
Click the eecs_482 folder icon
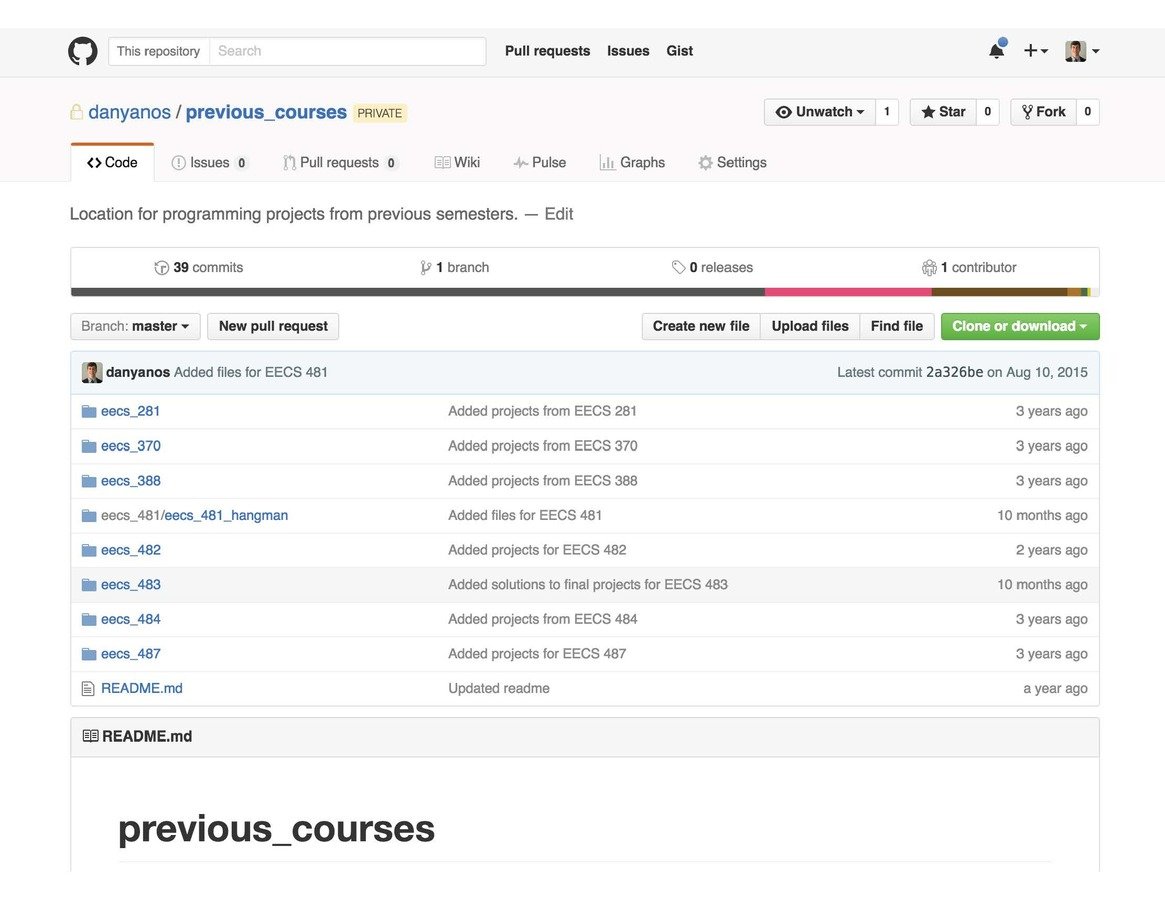89,550
